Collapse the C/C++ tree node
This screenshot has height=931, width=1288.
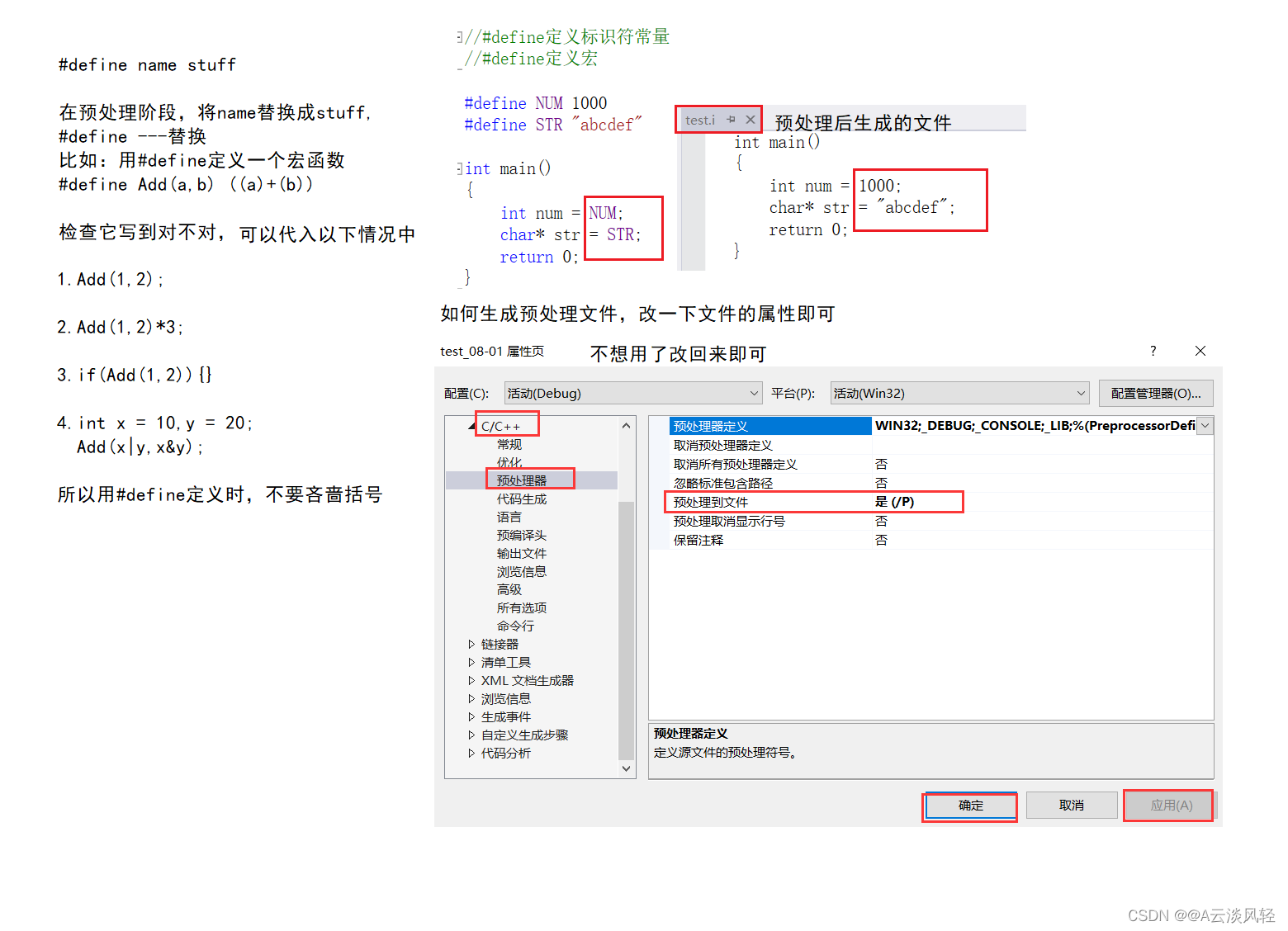(472, 427)
